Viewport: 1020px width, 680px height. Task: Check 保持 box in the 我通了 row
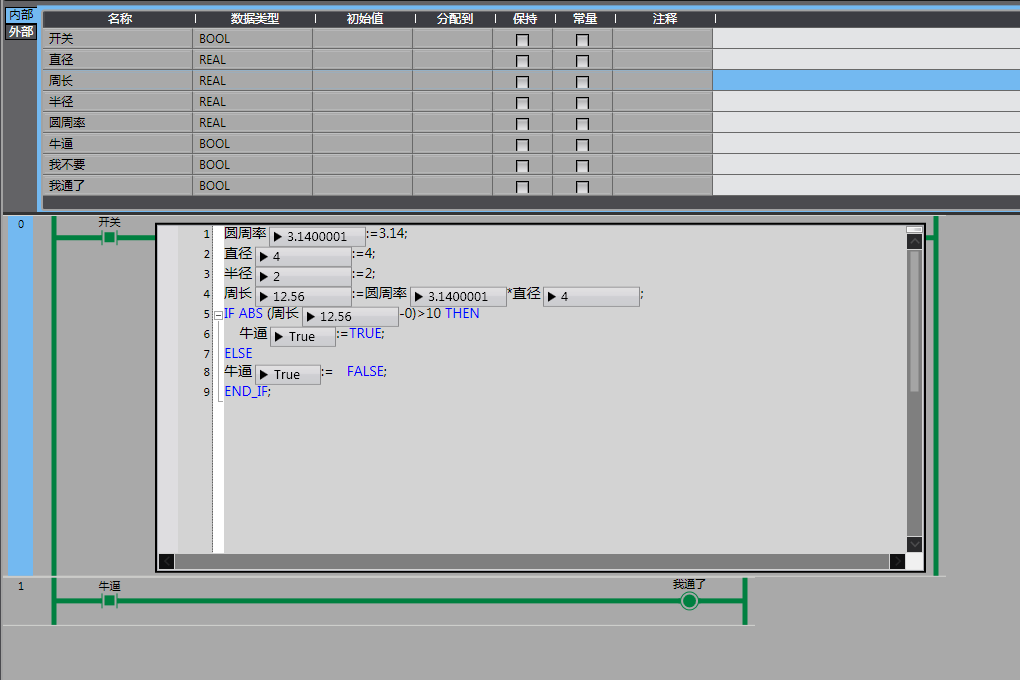pos(522,187)
